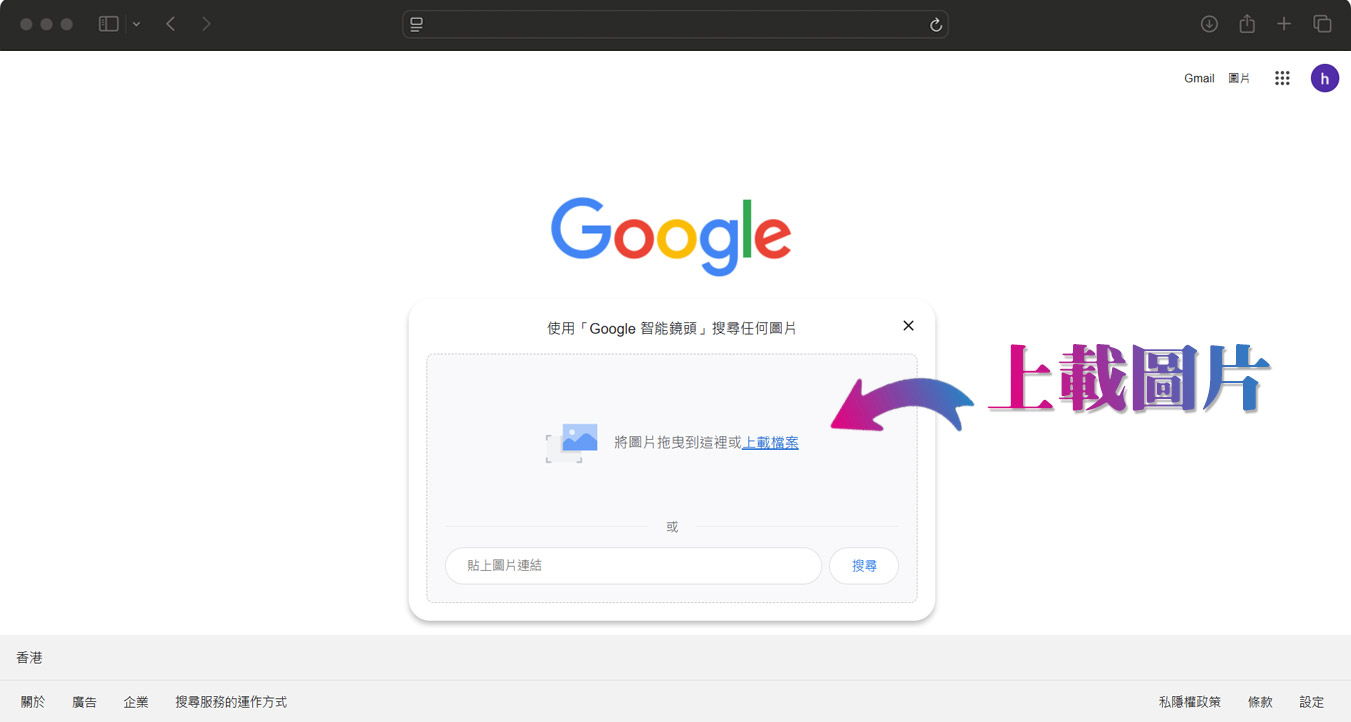Viewport: 1351px width, 722px height.
Task: Open the sidebar options dropdown chevron
Action: click(x=136, y=24)
